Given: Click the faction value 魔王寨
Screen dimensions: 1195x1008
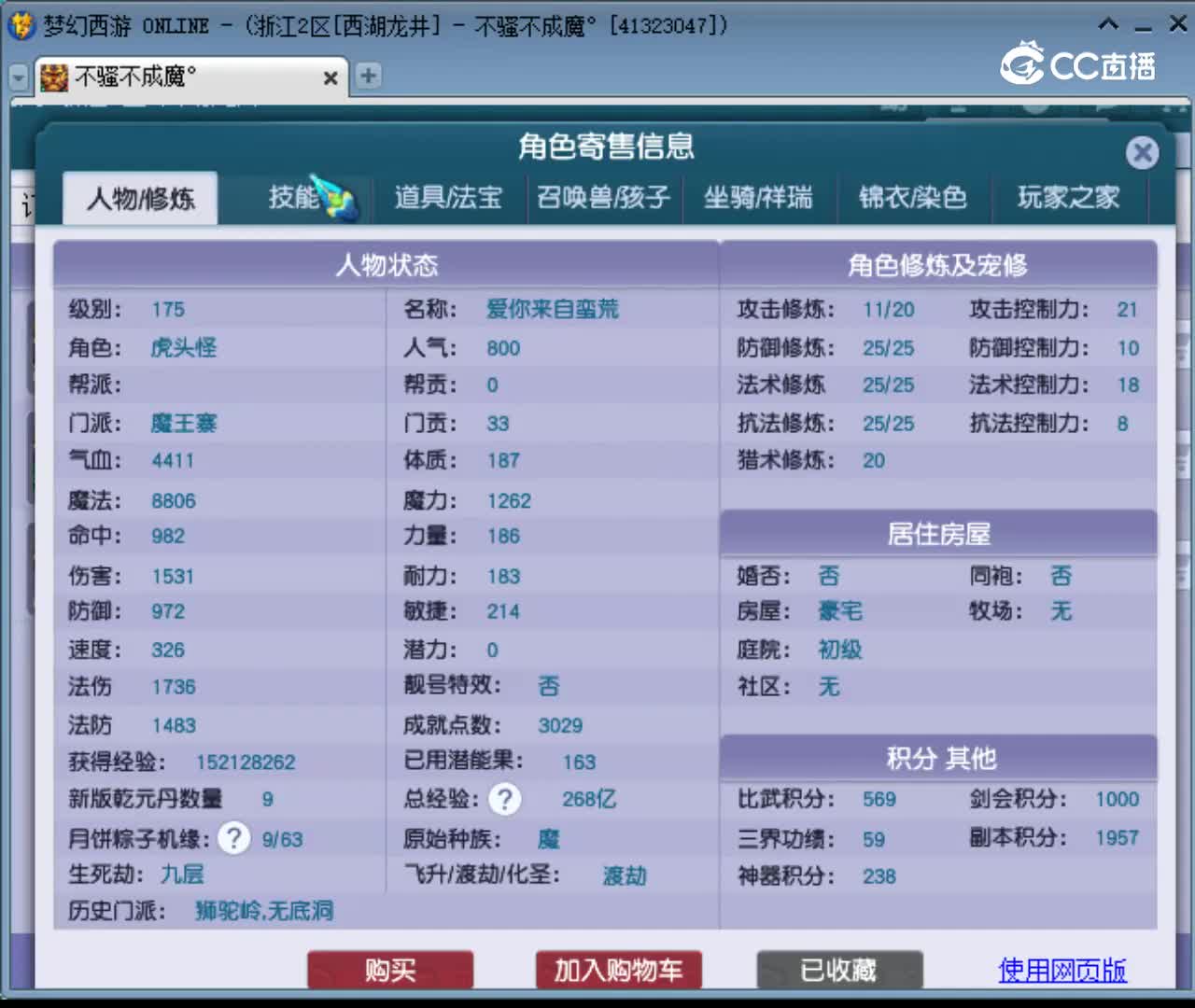Looking at the screenshot, I should point(184,424).
